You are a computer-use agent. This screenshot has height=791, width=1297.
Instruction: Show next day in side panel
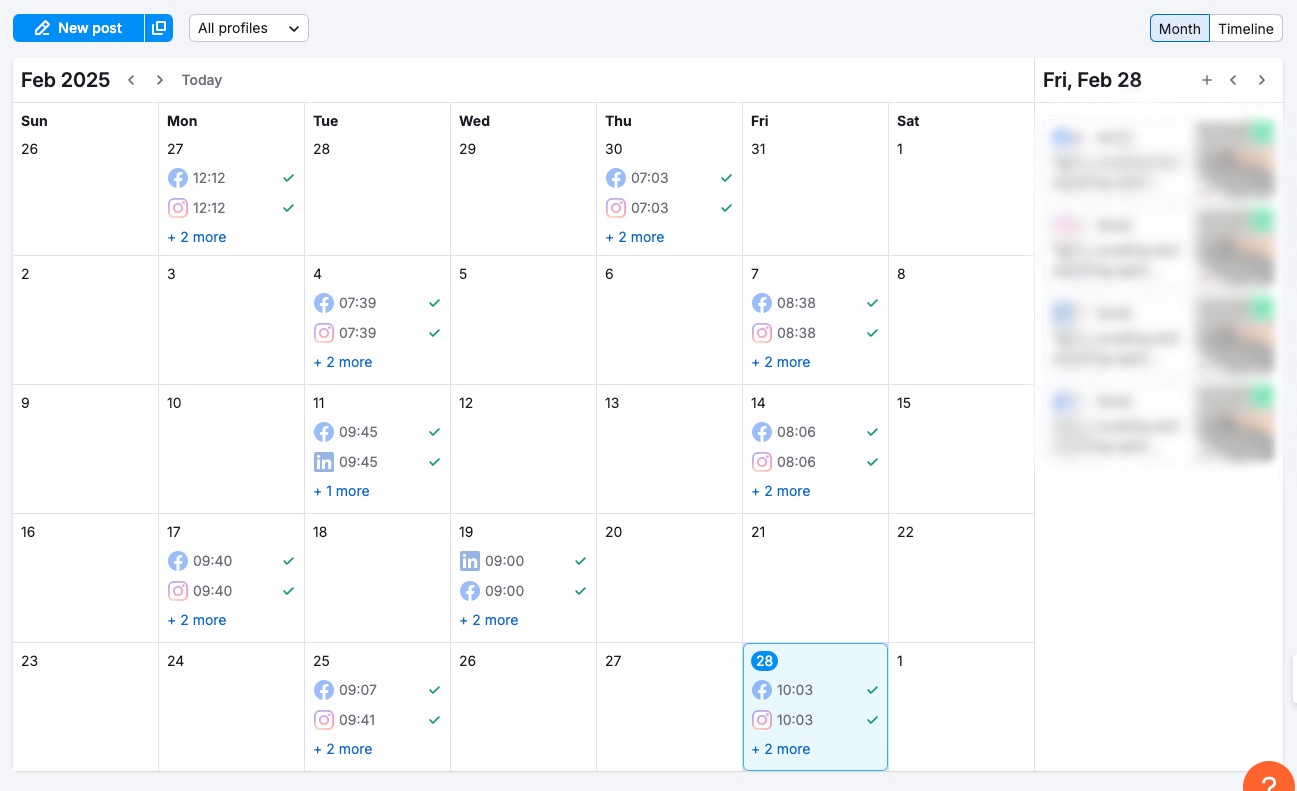[1262, 80]
